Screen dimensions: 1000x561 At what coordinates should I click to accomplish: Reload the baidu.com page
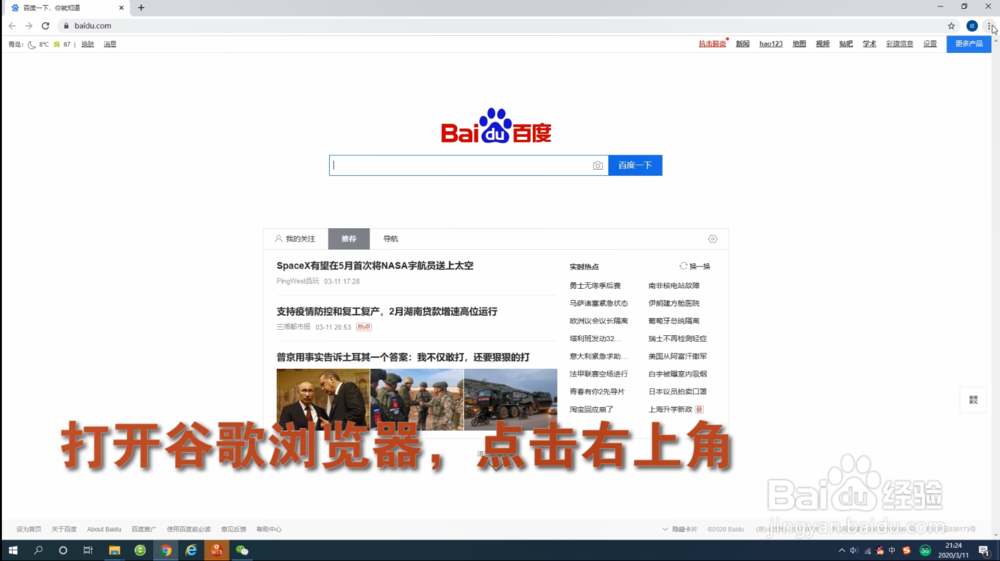click(x=45, y=26)
